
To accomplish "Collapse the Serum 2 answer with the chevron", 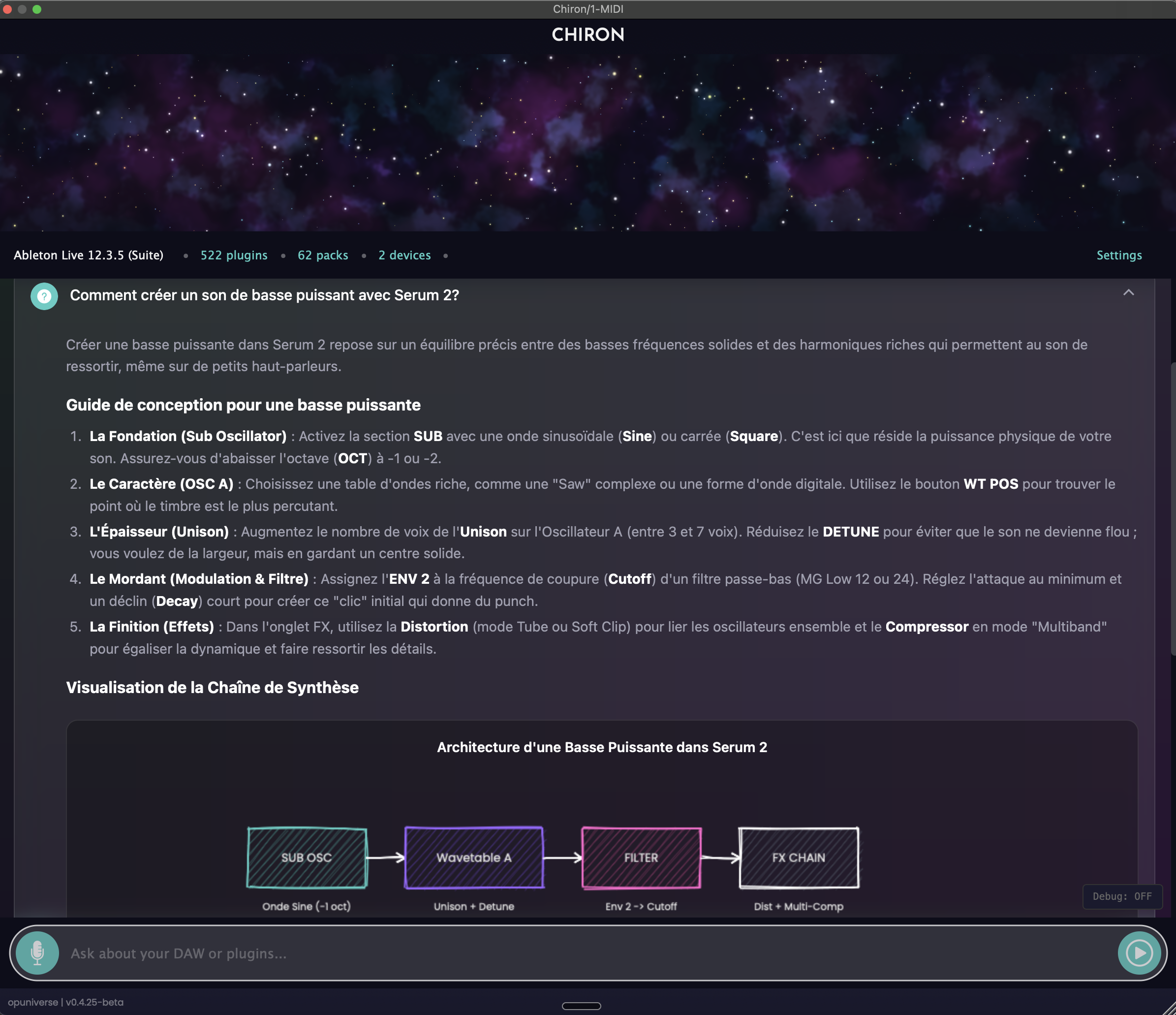I will pyautogui.click(x=1128, y=293).
